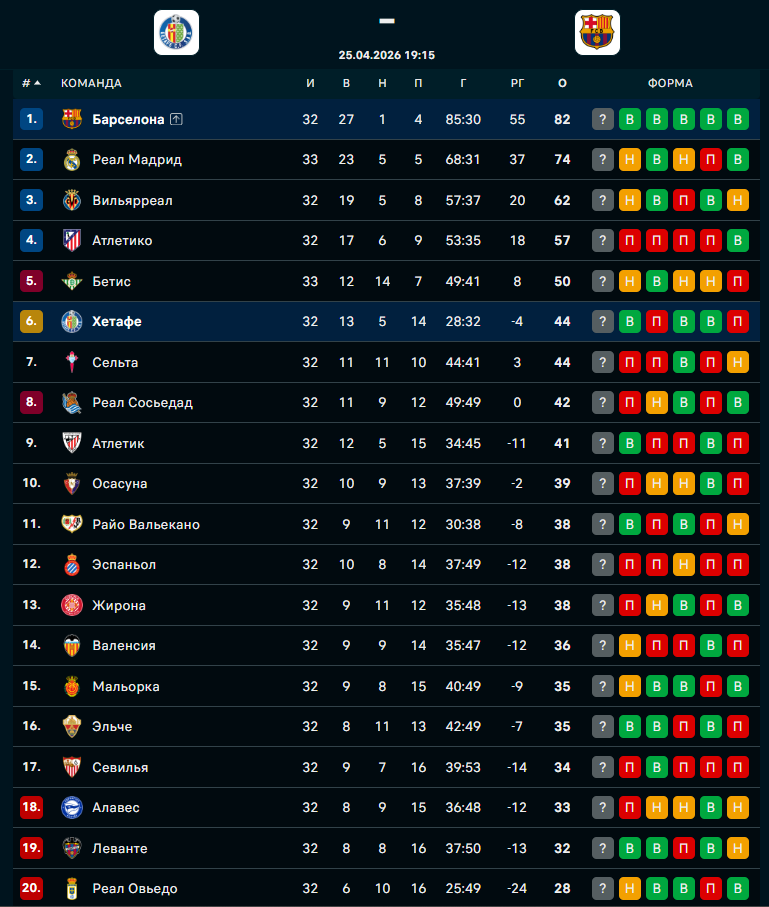This screenshot has width=769, height=907.
Task: Sort by the ФОРМА column header
Action: click(670, 83)
